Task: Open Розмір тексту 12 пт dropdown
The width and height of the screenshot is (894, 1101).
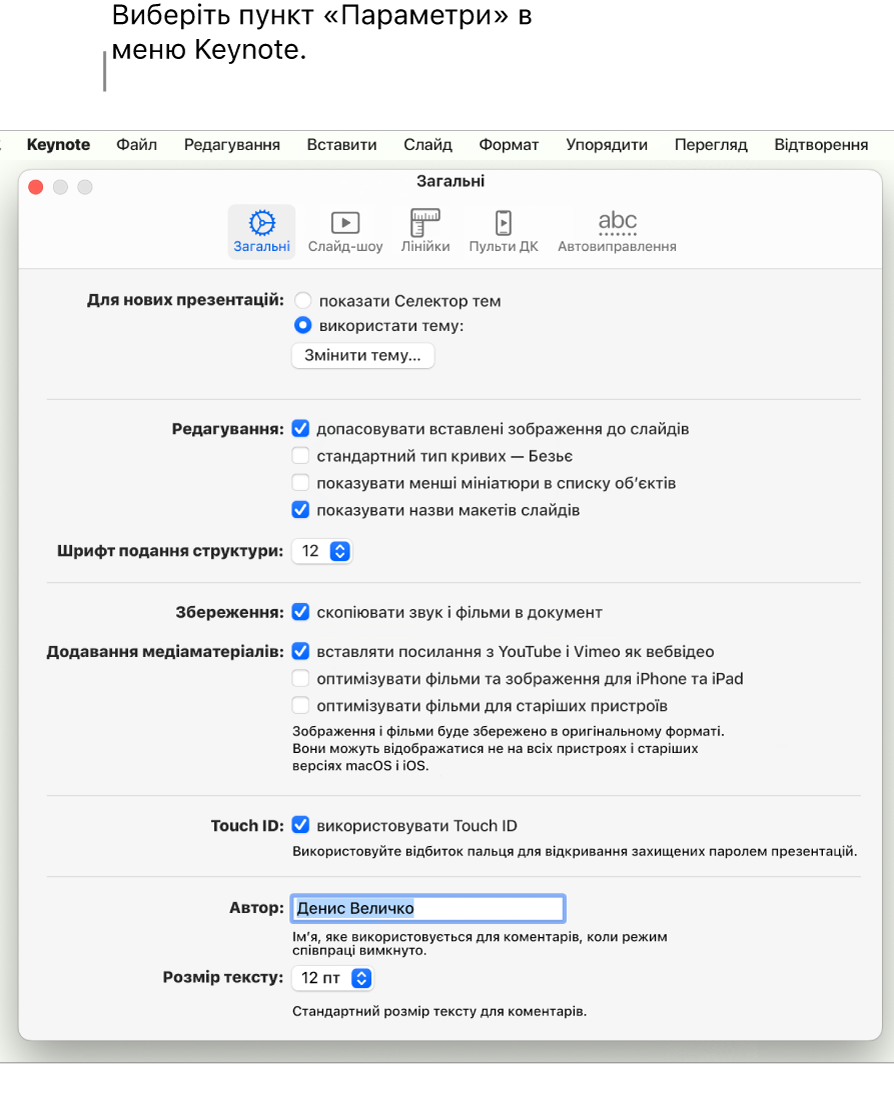Action: point(332,977)
